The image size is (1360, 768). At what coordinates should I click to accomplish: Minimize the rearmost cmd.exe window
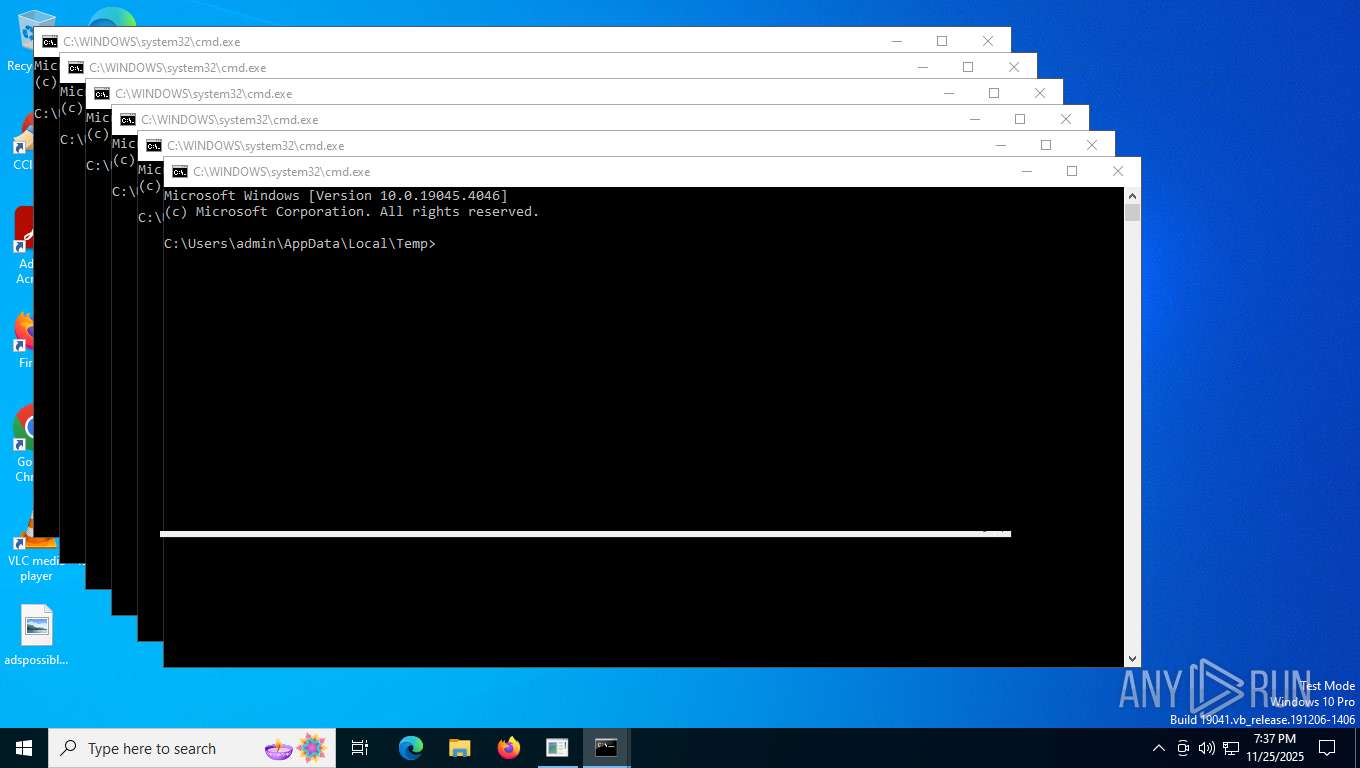point(896,42)
